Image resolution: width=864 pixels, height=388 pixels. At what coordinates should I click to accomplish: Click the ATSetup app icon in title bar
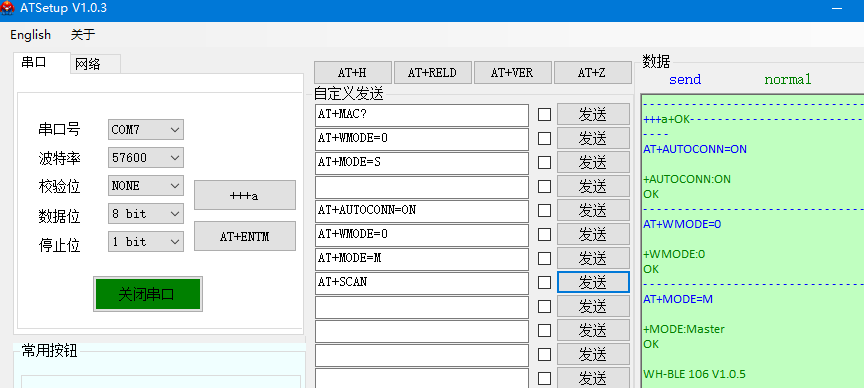[7, 8]
